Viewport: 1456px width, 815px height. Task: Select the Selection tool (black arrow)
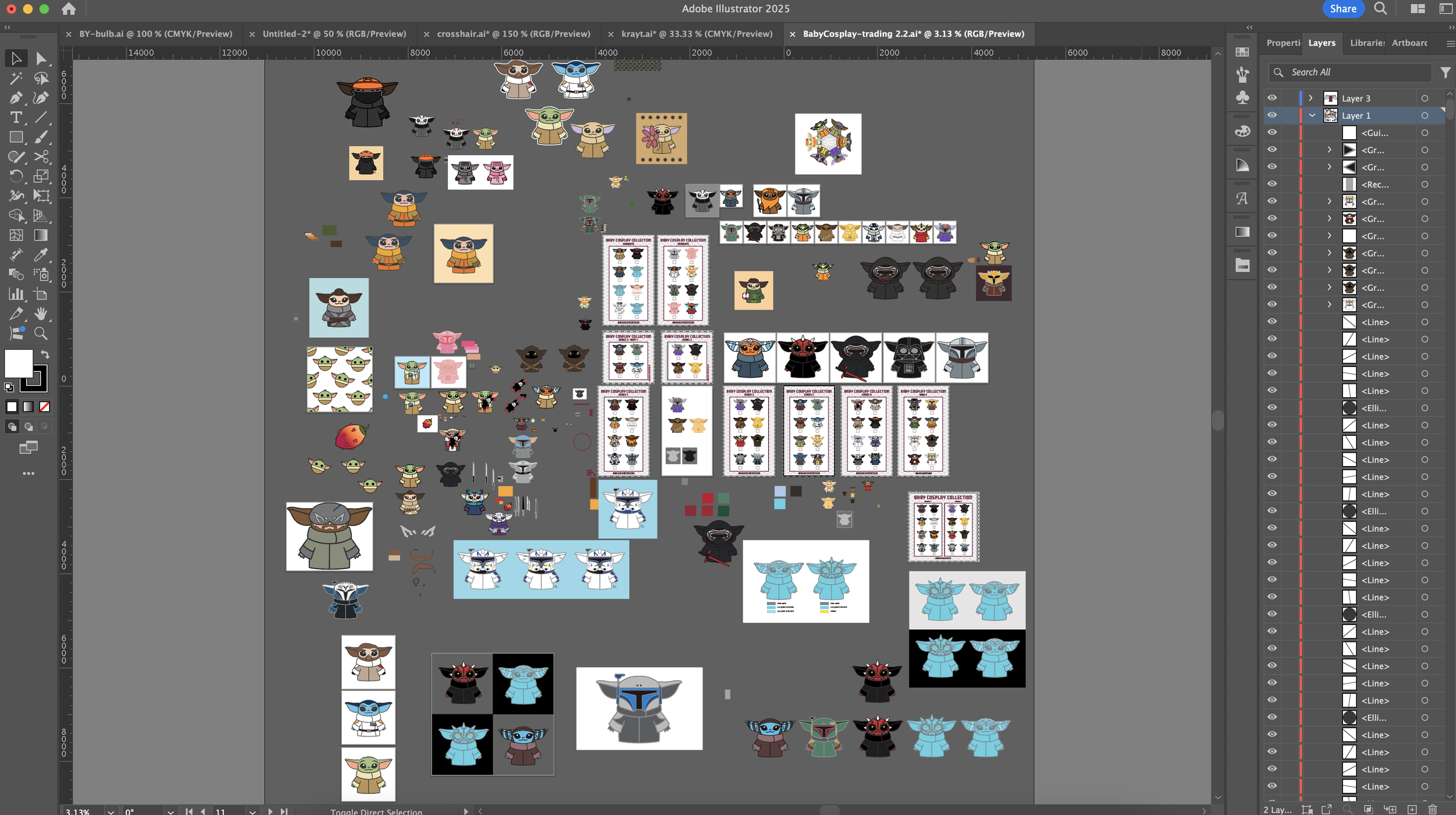pos(16,58)
